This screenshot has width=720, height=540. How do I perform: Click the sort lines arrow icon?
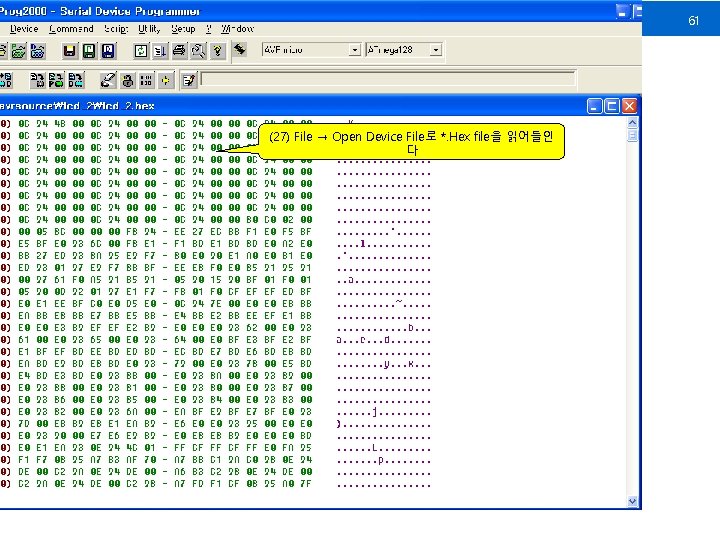160,51
